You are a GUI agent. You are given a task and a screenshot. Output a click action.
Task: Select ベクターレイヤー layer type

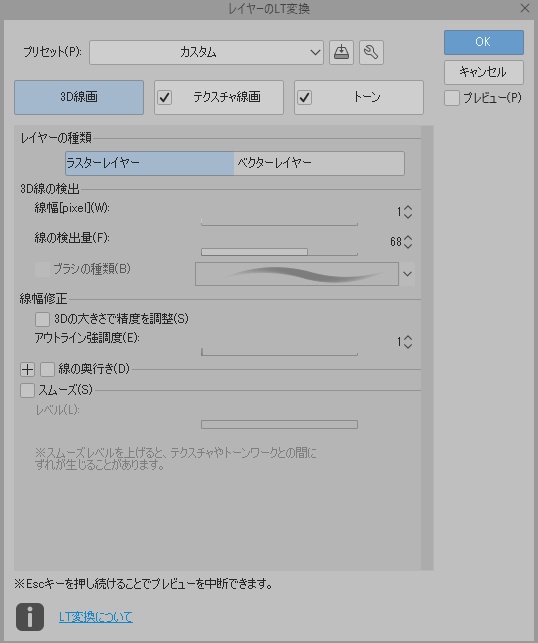[x=319, y=163]
